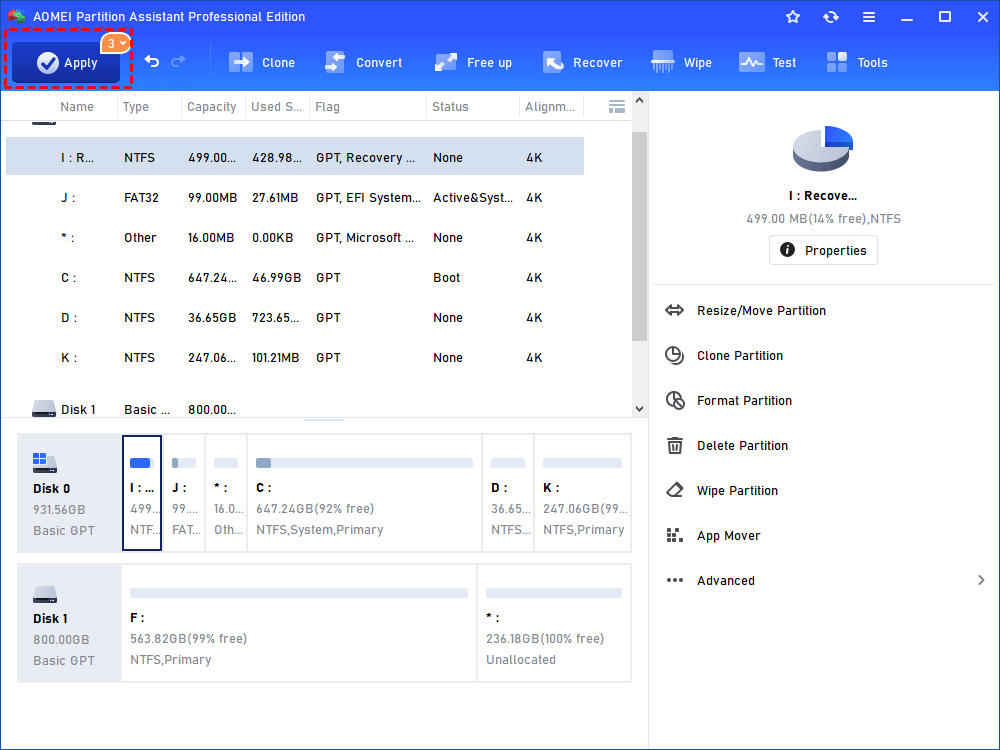Select the Free up tool
Screen dimensions: 1000x750
pyautogui.click(x=473, y=62)
